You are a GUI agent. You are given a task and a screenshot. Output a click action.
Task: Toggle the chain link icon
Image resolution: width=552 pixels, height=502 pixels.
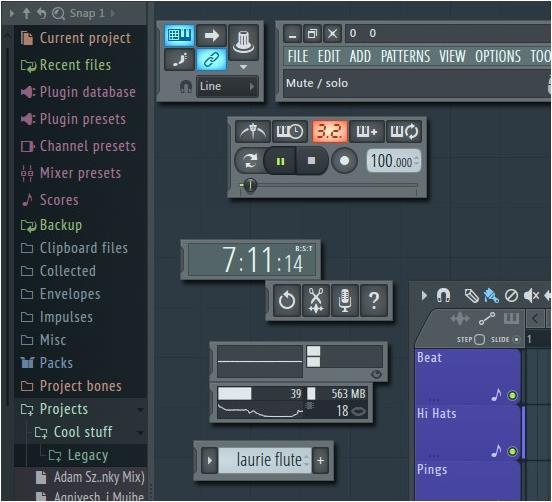[x=211, y=59]
